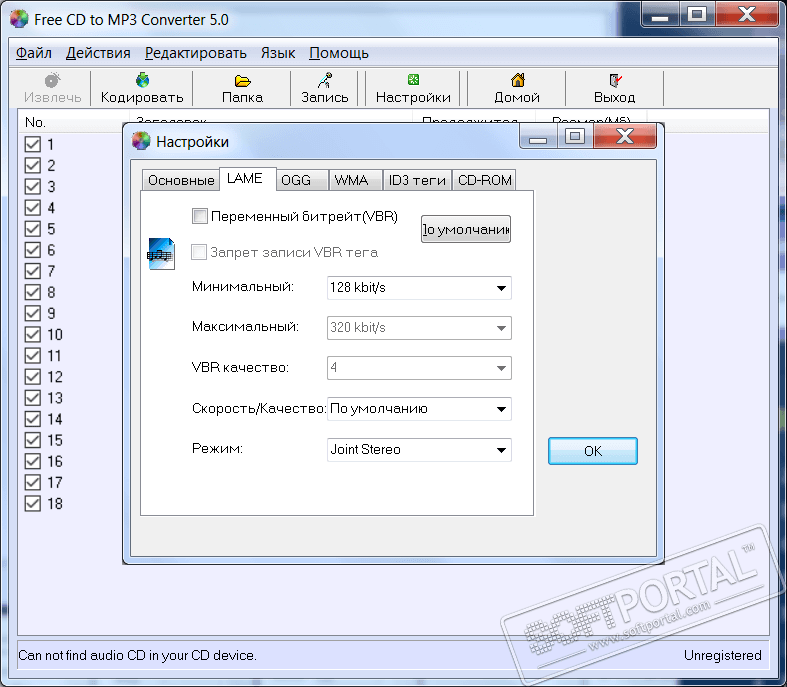
Task: Open the Папка folder toolbar icon
Action: [242, 80]
